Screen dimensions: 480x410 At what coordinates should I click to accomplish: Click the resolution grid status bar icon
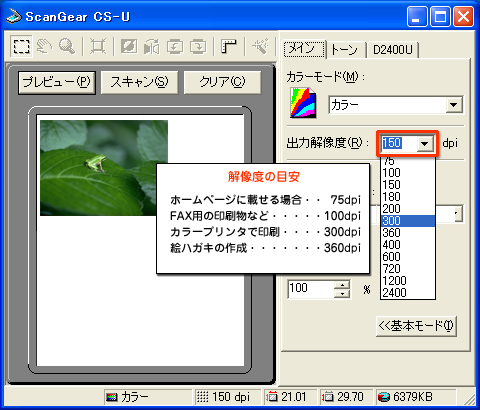point(202,397)
